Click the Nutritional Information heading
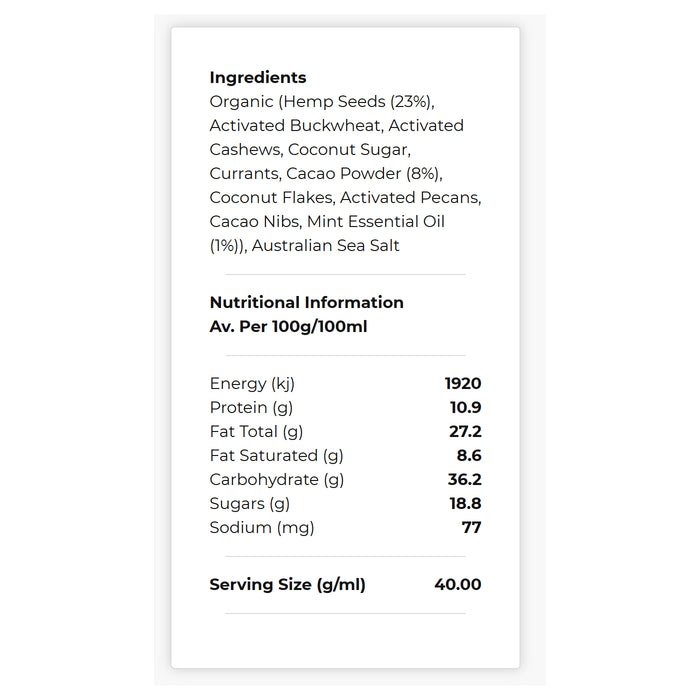 (306, 303)
